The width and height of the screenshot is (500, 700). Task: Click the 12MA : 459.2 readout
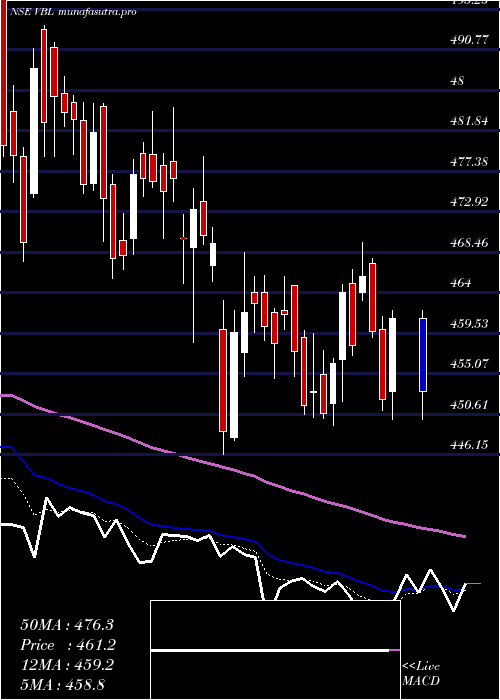(x=67, y=665)
